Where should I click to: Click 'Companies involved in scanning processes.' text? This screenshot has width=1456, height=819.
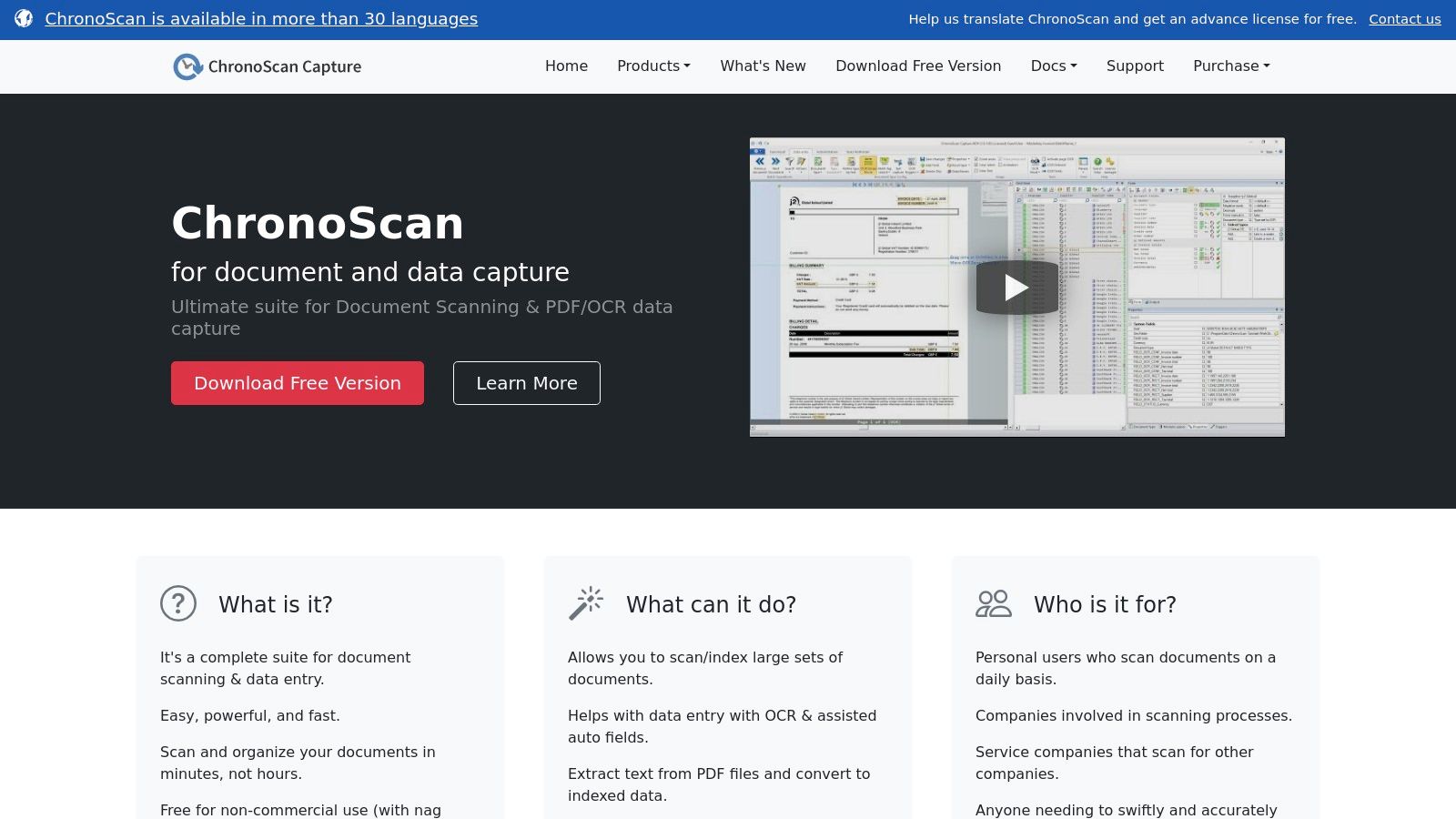point(1134,715)
